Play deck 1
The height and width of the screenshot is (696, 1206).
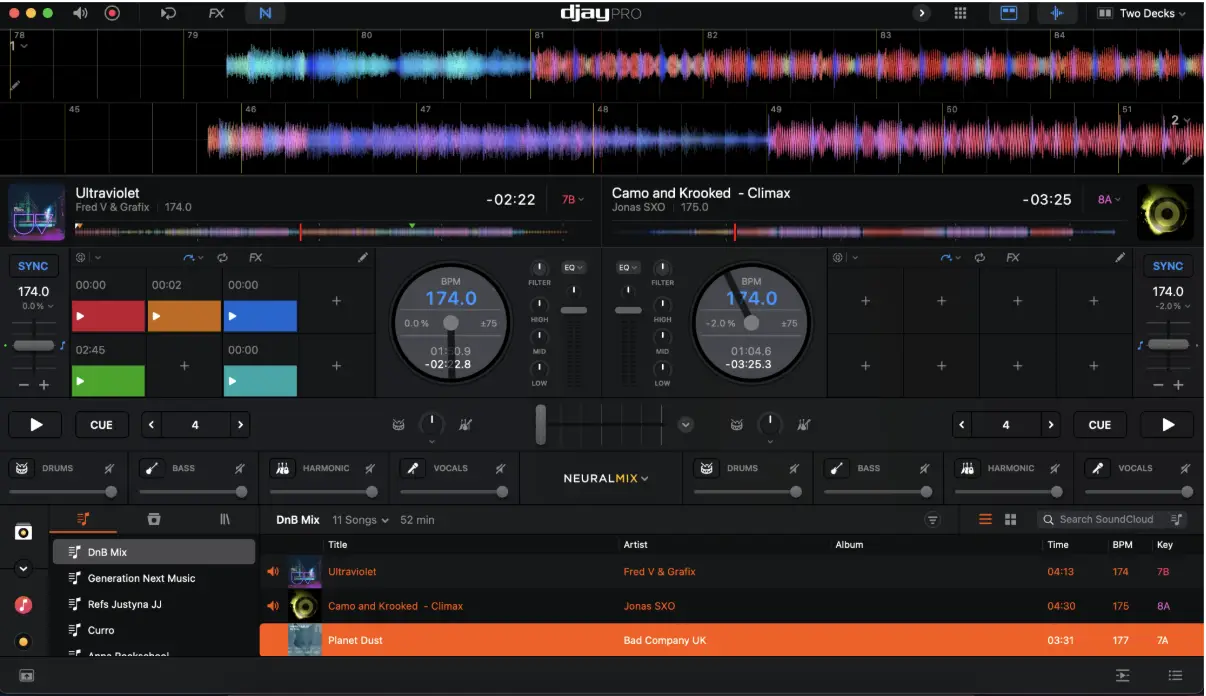(36, 425)
